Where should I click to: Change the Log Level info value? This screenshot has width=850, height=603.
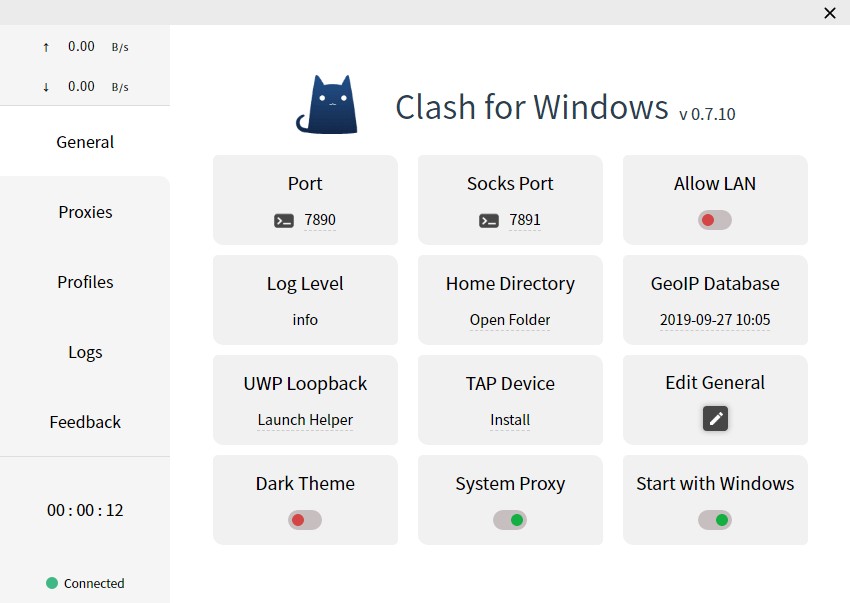[x=305, y=320]
